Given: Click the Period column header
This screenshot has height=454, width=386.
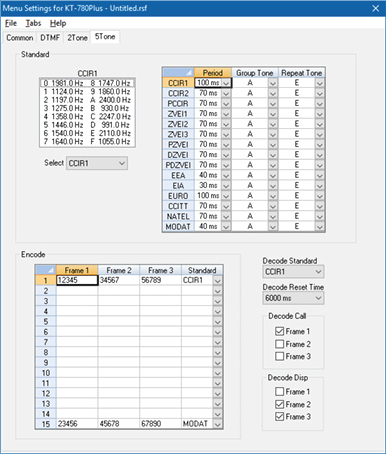Looking at the screenshot, I should click(x=213, y=73).
